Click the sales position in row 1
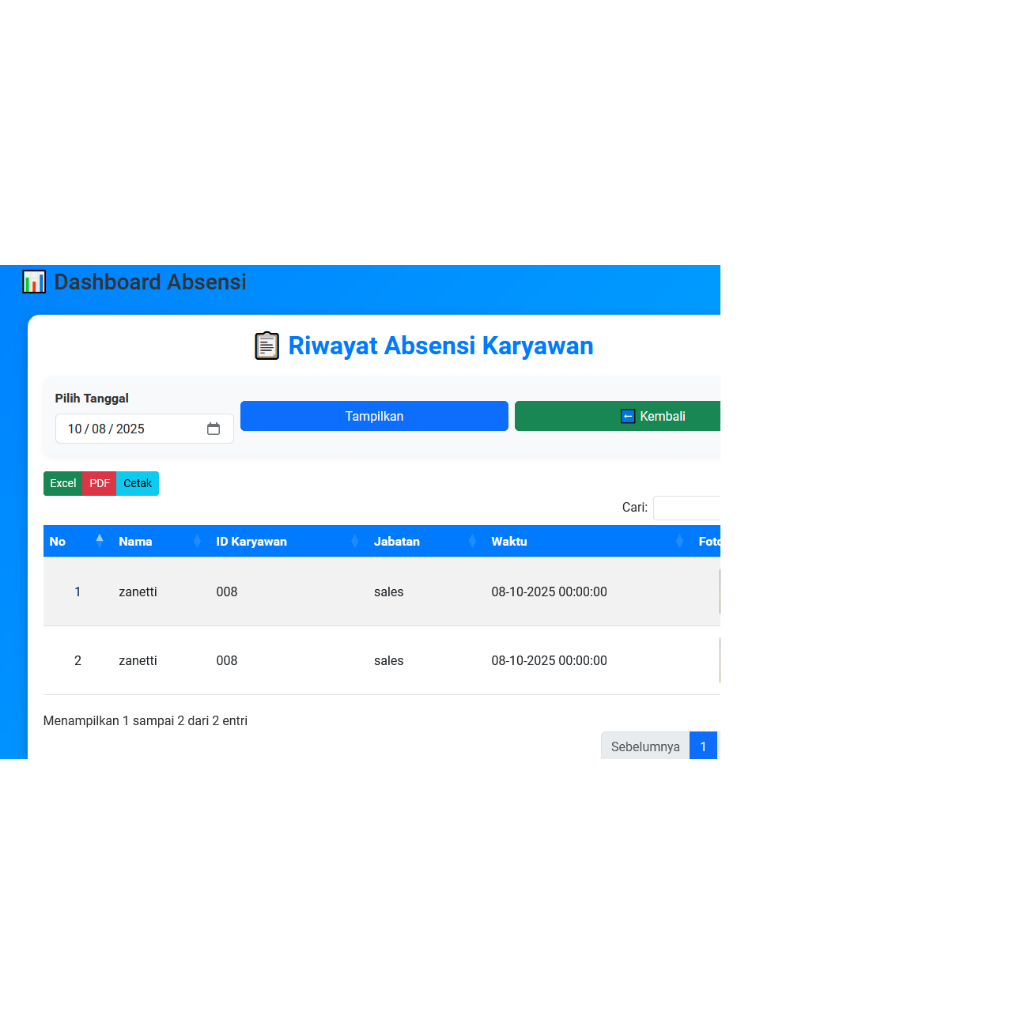Image resolution: width=1024 pixels, height=1024 pixels. point(389,592)
